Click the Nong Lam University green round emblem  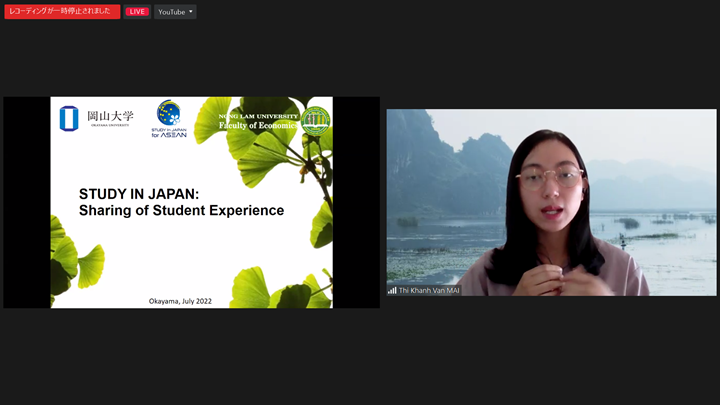tap(316, 121)
